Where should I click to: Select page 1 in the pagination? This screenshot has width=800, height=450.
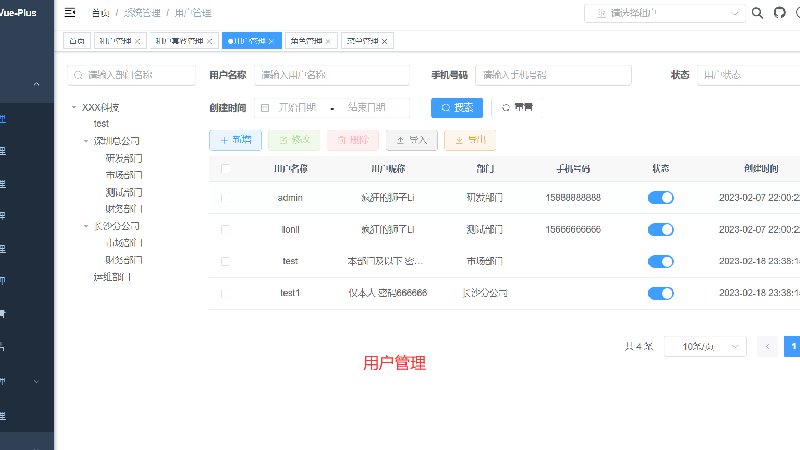792,346
